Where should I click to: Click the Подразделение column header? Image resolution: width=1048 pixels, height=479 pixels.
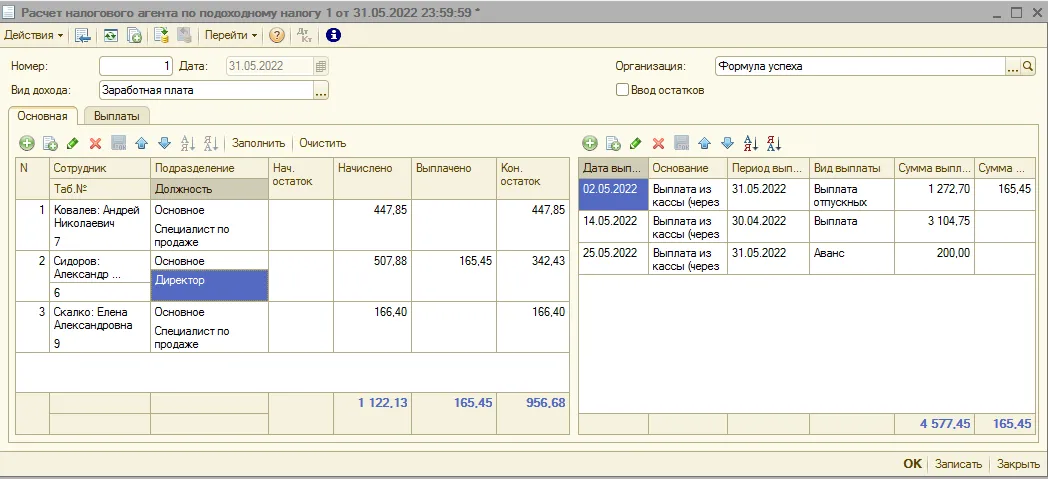click(209, 168)
